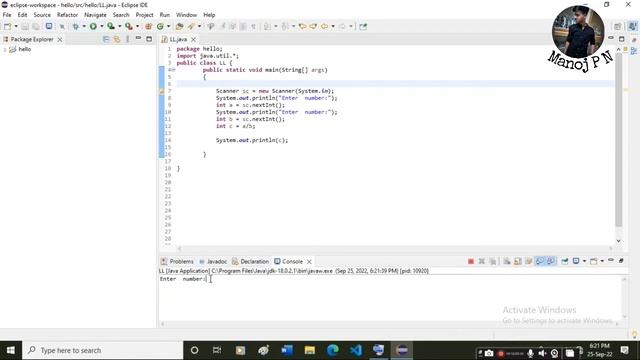This screenshot has height=360, width=640.
Task: Toggle Mark Occurrences in the toolbar
Action: coord(223,27)
